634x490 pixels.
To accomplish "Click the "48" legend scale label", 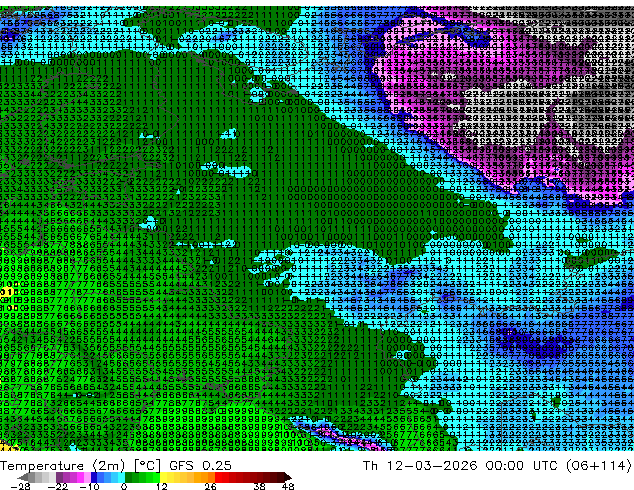I will 288,486.
